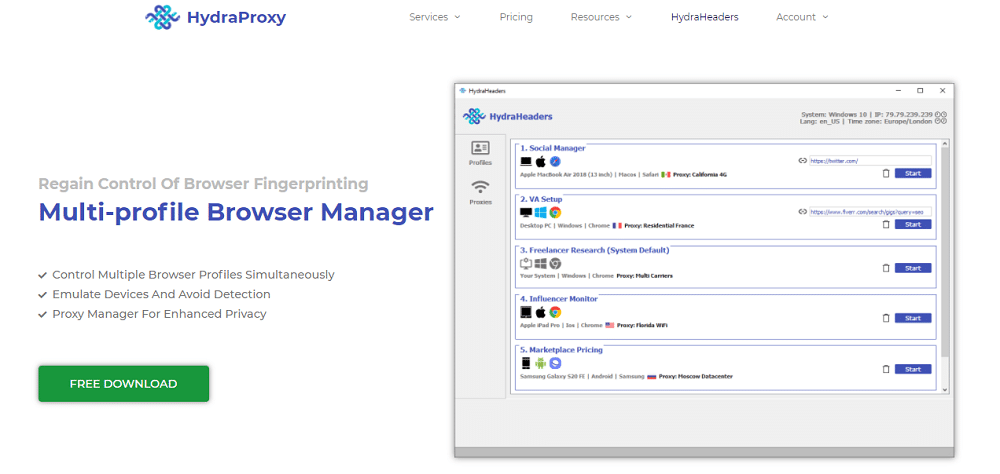Open the Pricing page

point(516,17)
